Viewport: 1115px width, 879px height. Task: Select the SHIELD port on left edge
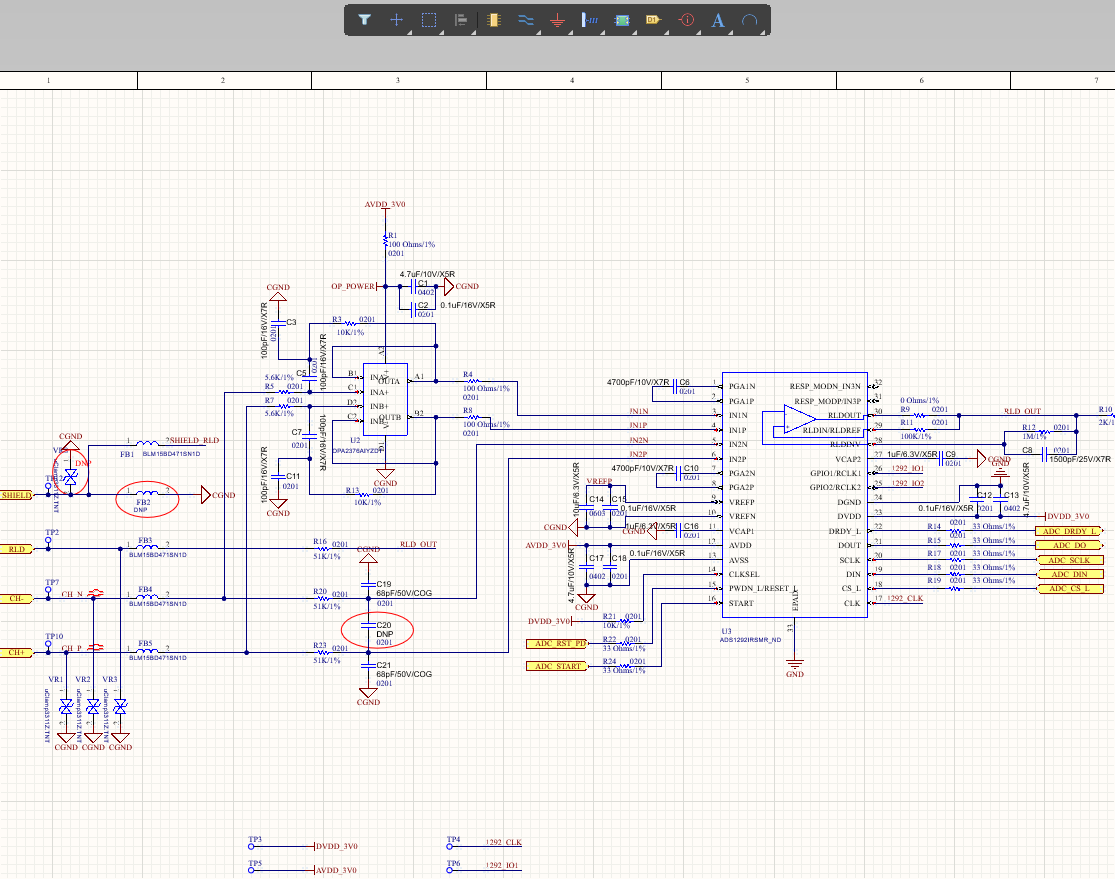point(17,495)
